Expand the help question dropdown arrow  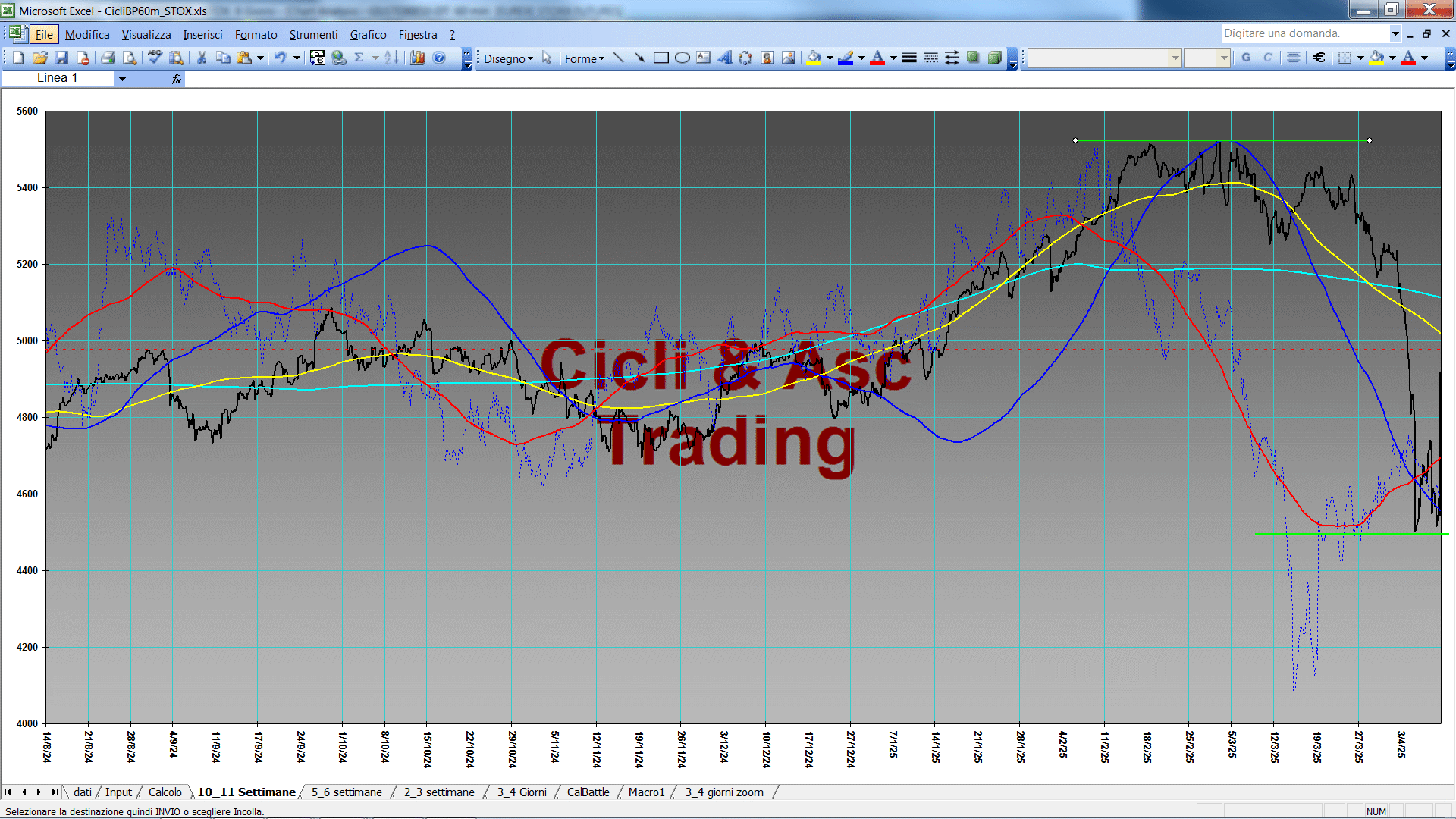pyautogui.click(x=1395, y=33)
